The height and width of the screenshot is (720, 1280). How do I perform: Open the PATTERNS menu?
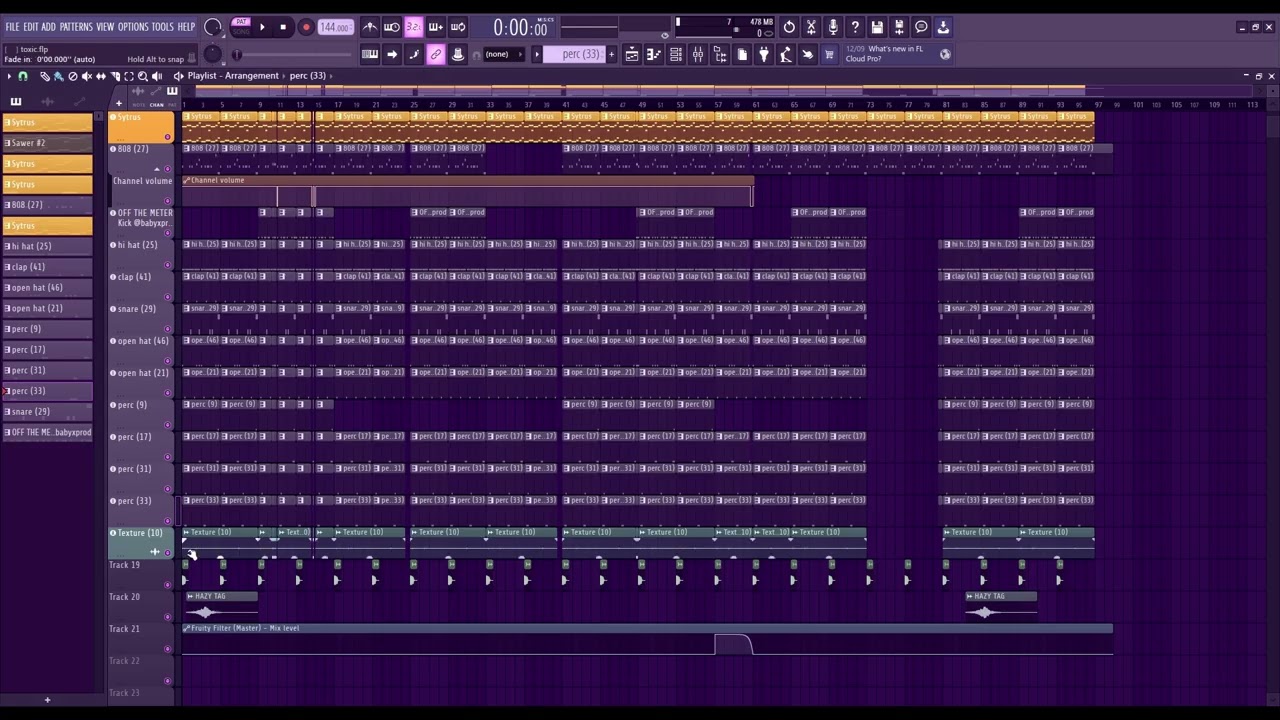pos(76,27)
